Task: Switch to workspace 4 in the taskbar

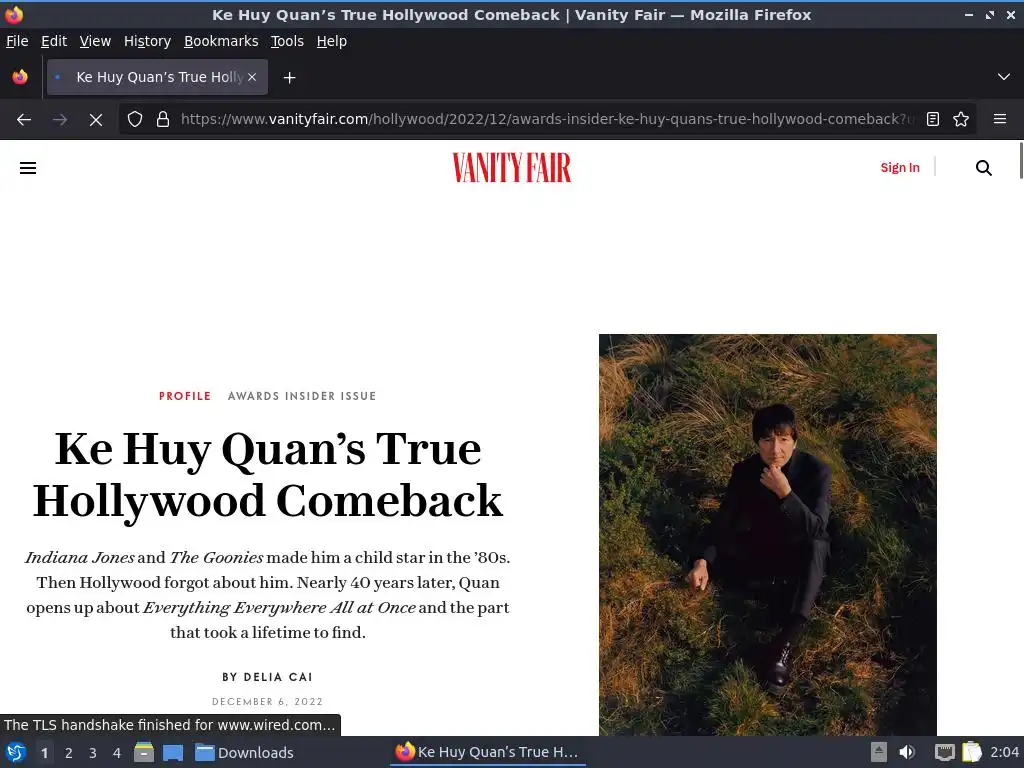Action: tap(117, 753)
